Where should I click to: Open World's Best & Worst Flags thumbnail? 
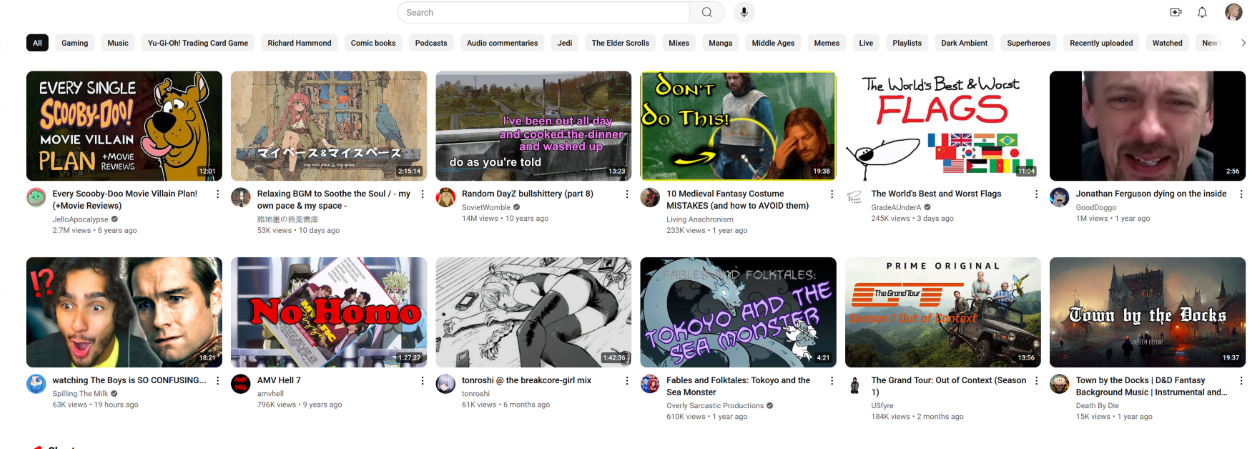(x=943, y=126)
